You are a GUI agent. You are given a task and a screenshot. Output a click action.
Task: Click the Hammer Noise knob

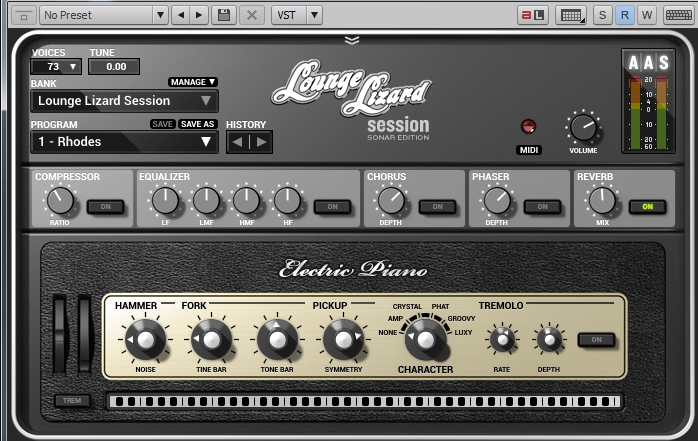(145, 340)
